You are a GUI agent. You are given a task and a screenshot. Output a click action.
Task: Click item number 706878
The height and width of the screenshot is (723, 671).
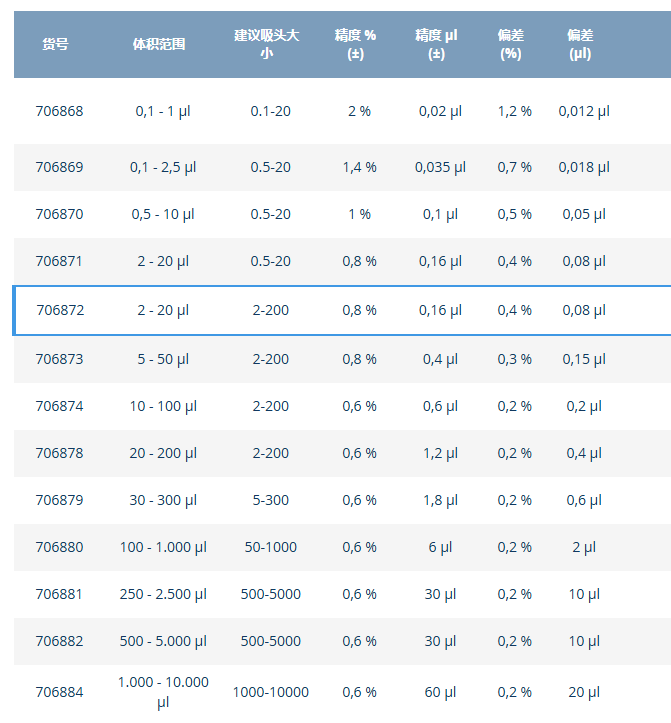coord(59,453)
